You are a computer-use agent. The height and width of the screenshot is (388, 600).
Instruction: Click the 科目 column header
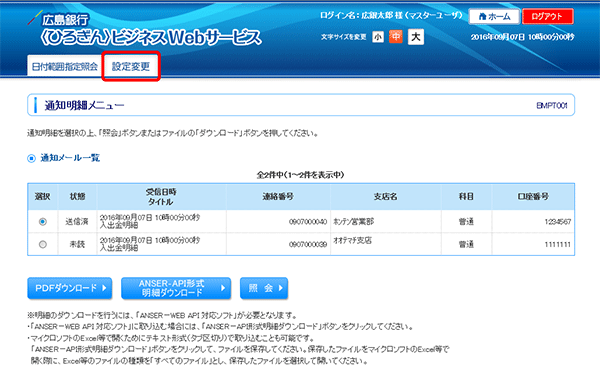point(466,197)
